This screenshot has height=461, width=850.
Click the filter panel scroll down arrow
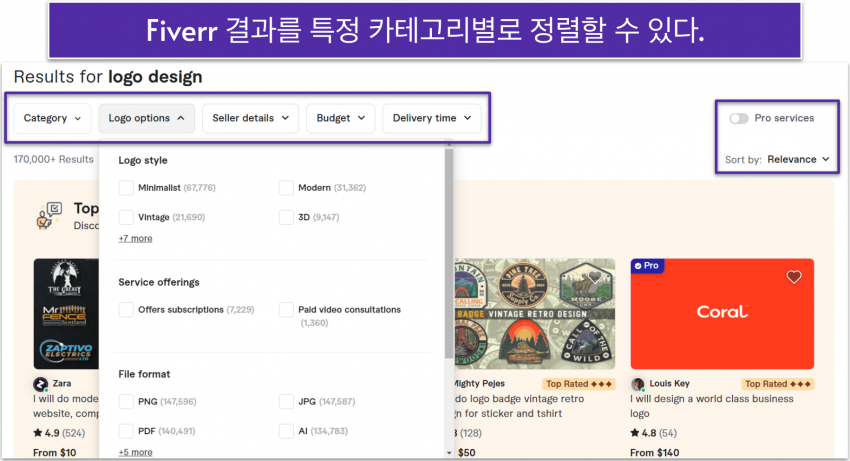tap(449, 453)
